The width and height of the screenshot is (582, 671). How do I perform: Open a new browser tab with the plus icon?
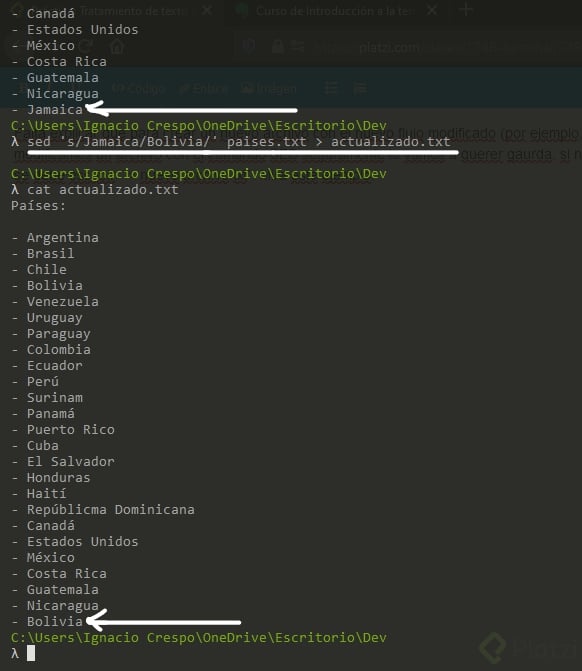click(466, 10)
